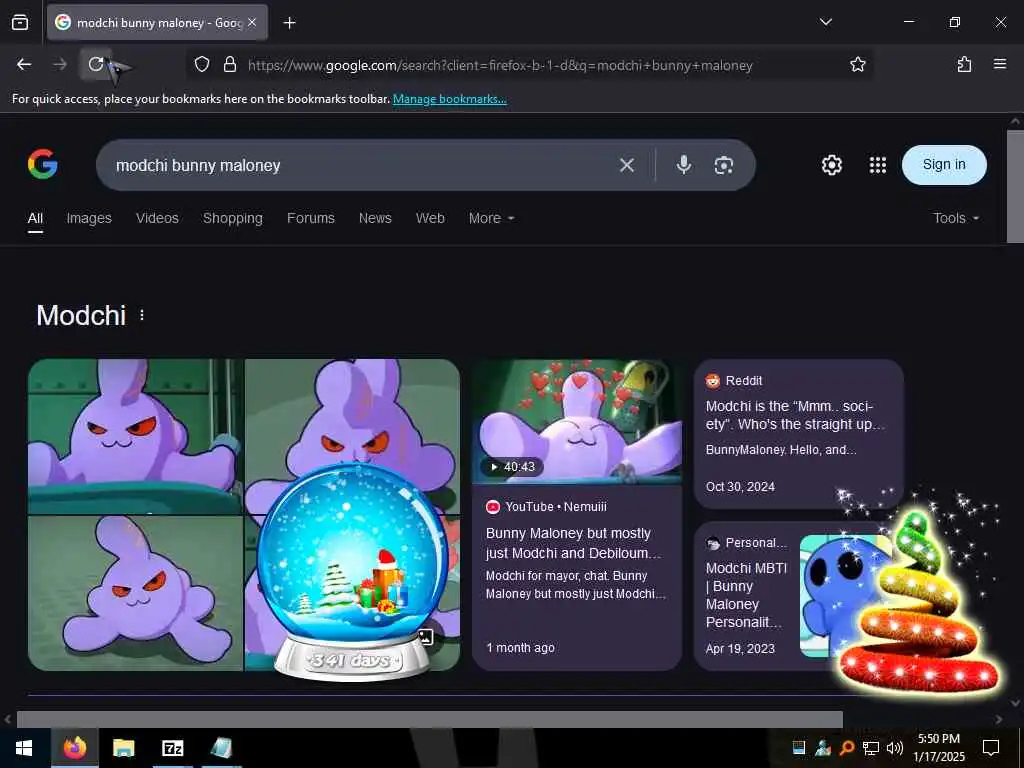This screenshot has height=768, width=1024.
Task: Bookmark this page with the star
Action: click(857, 64)
